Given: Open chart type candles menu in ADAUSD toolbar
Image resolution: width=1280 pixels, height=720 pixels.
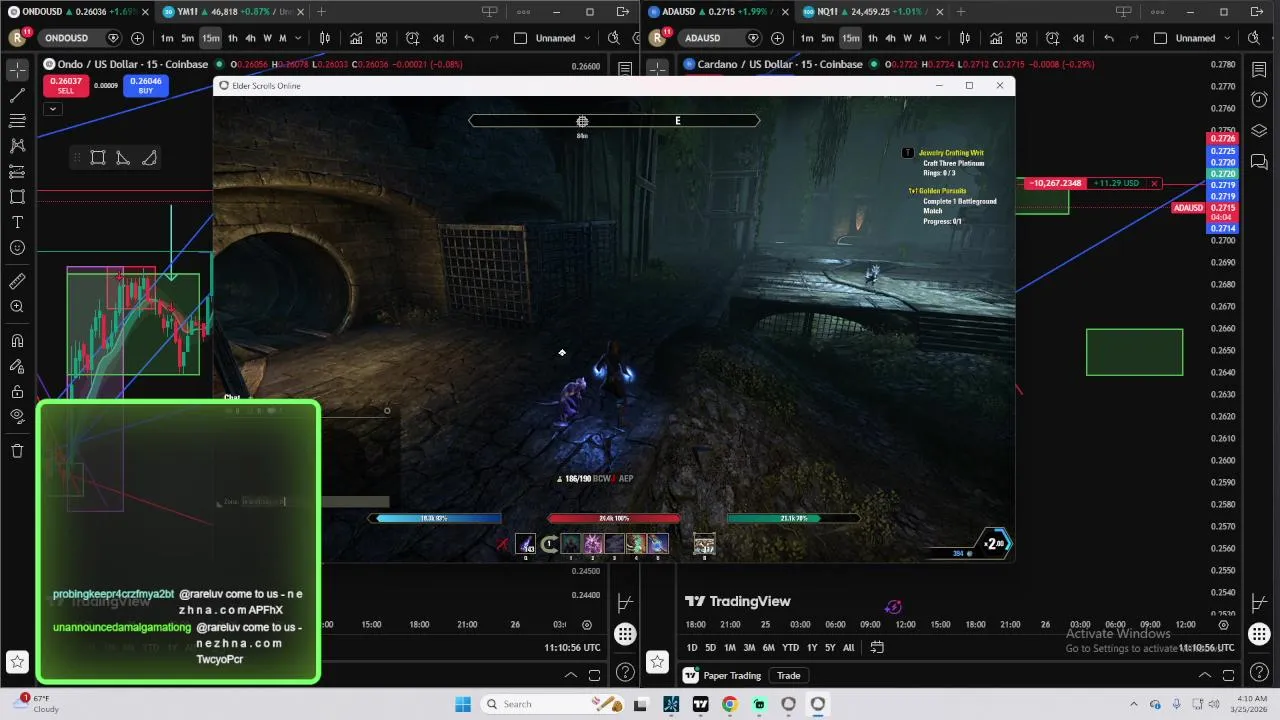Looking at the screenshot, I should 965,38.
